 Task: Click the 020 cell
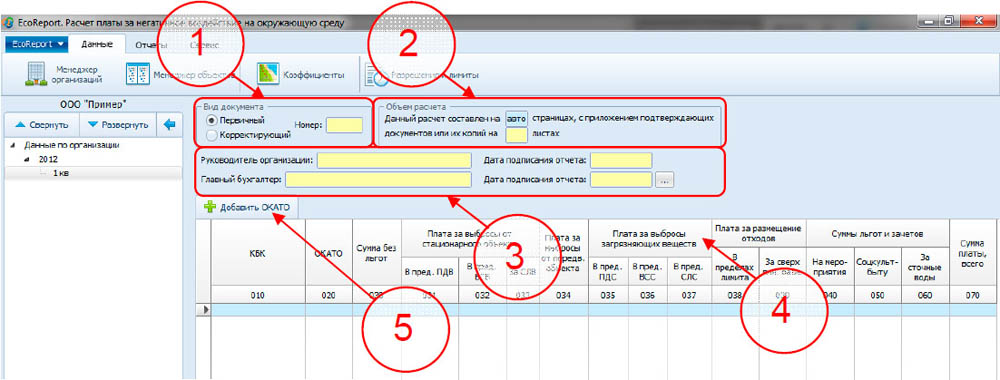(328, 295)
